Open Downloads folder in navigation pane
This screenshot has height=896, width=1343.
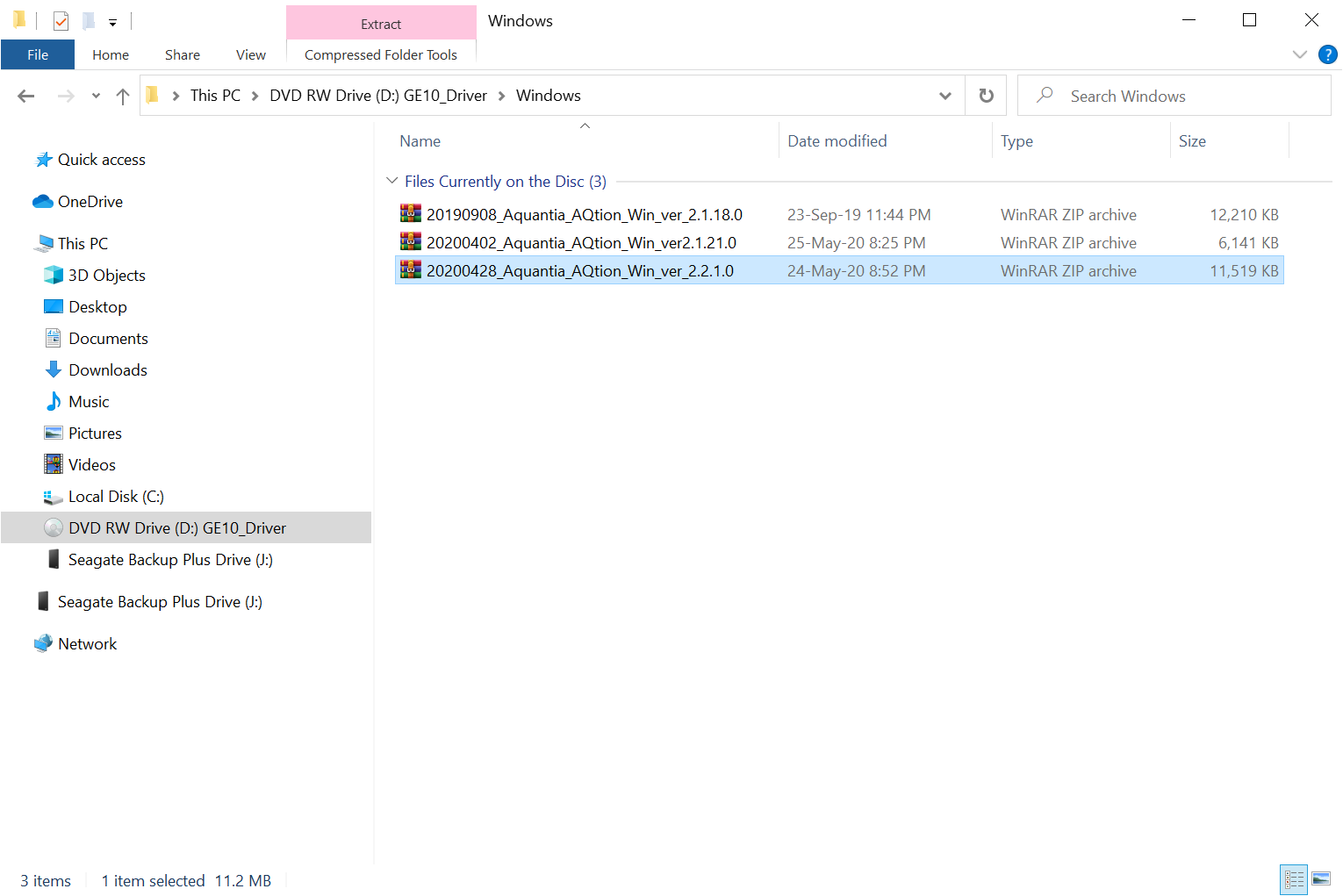click(107, 370)
